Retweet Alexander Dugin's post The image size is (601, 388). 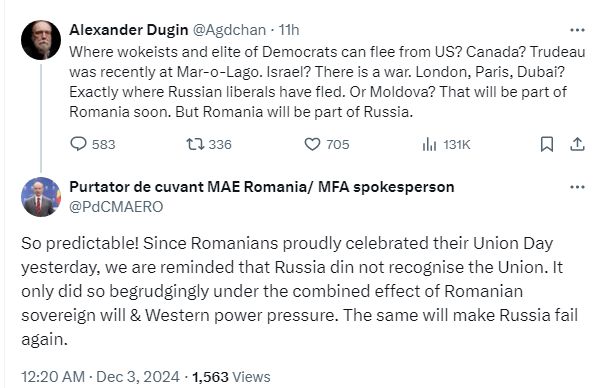point(195,144)
